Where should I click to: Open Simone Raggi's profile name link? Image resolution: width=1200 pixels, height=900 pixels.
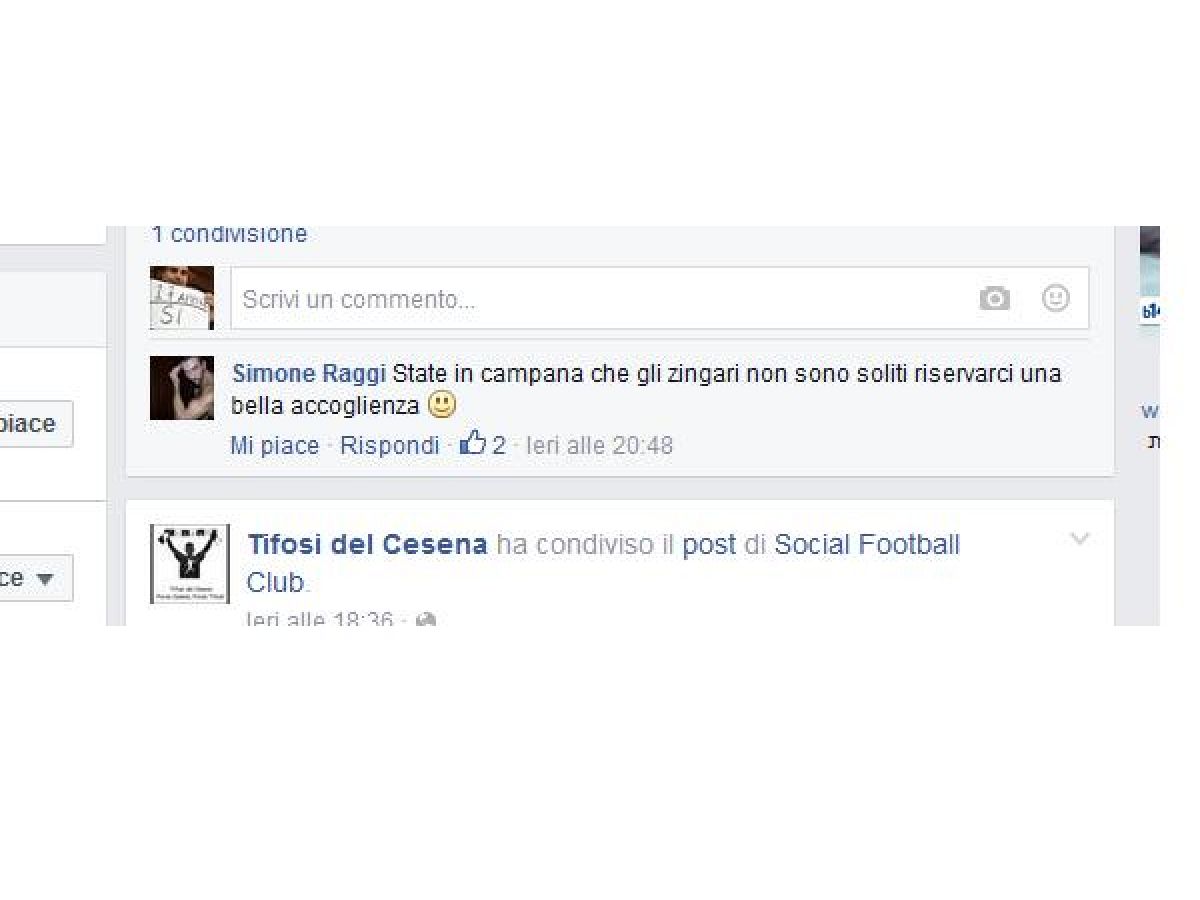click(309, 374)
